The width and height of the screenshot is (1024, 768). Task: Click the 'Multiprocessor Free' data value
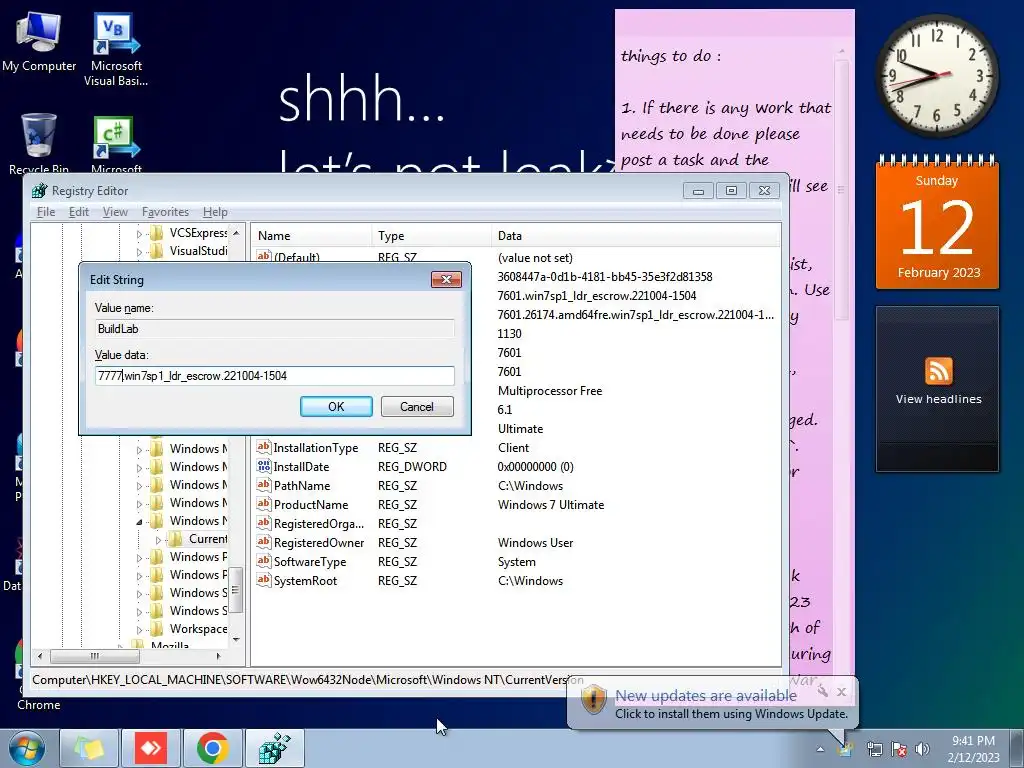[x=550, y=391]
